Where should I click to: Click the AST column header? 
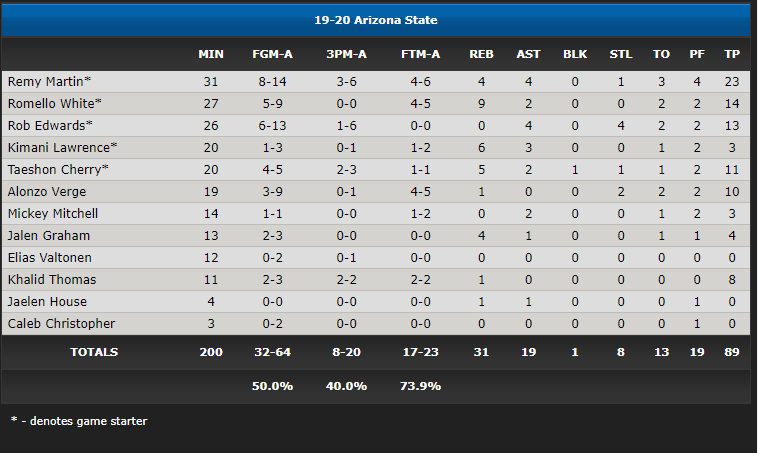click(528, 54)
